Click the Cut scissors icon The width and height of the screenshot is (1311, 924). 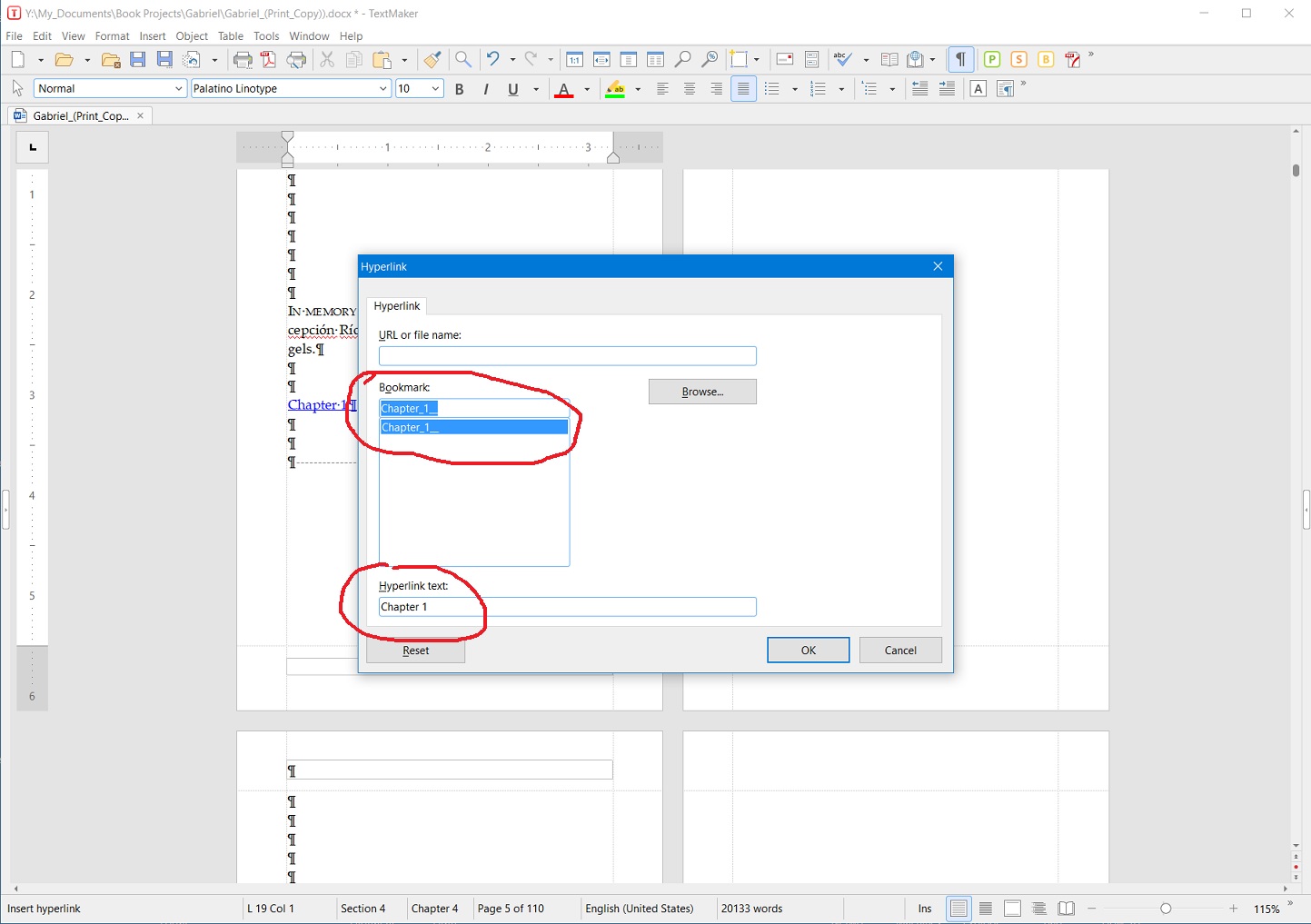[x=327, y=60]
